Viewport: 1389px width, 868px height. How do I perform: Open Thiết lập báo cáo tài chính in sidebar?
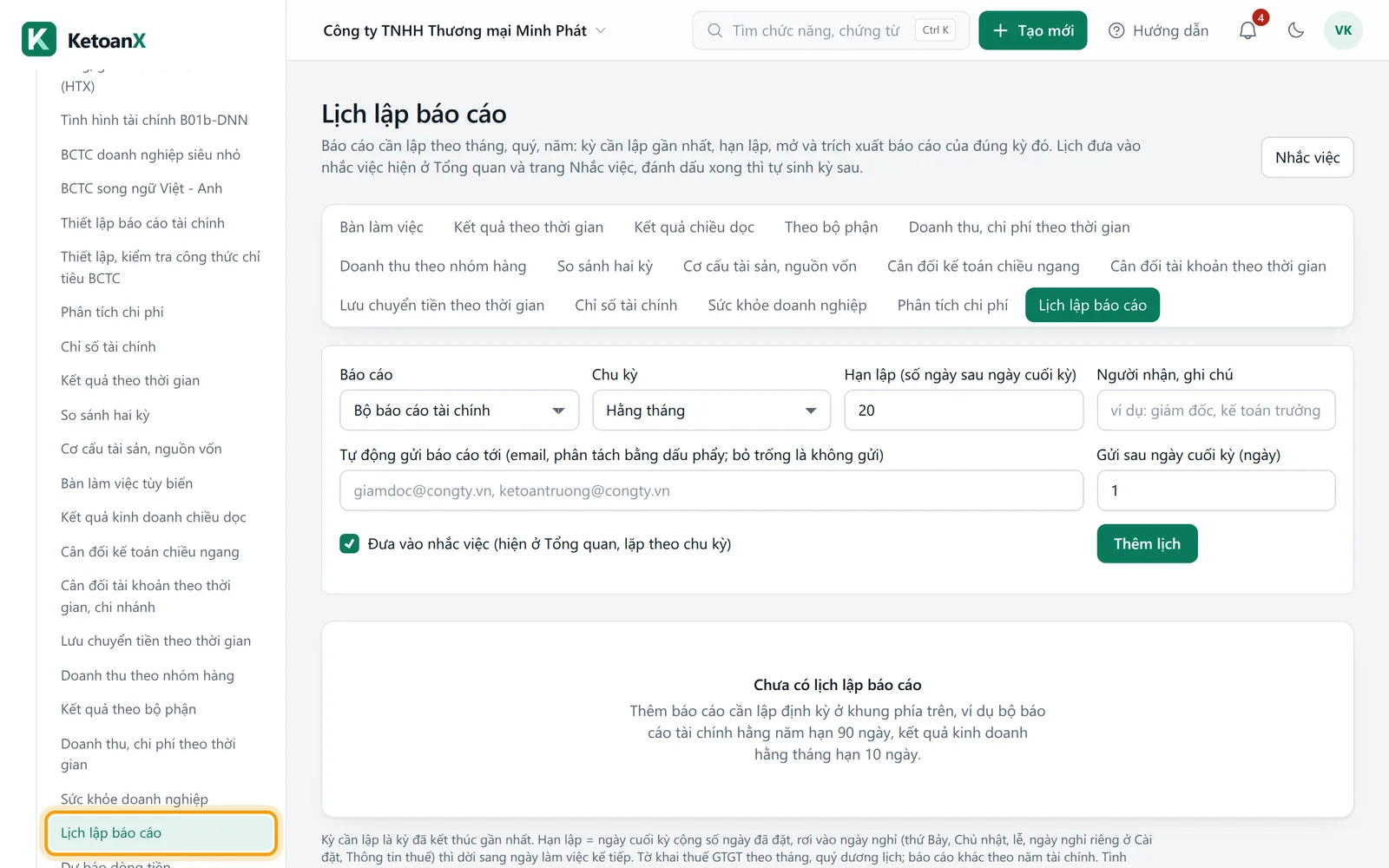[x=142, y=223]
